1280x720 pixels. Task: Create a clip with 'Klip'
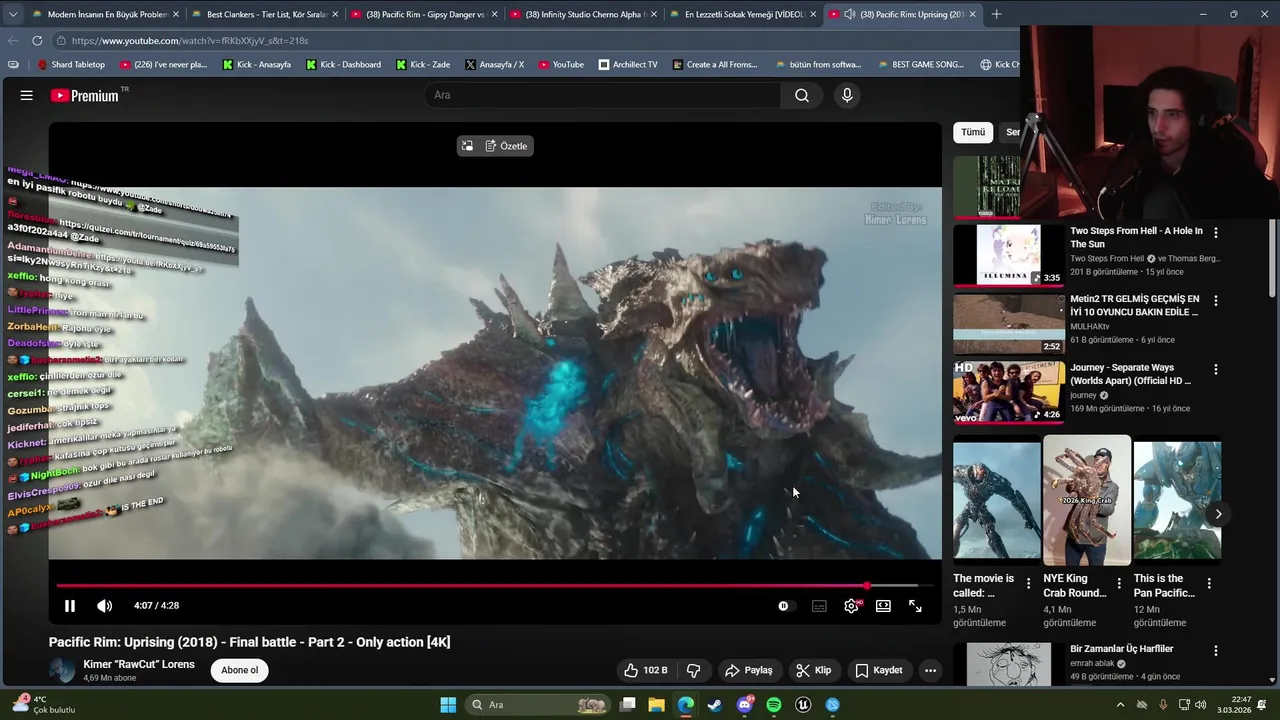[x=813, y=670]
